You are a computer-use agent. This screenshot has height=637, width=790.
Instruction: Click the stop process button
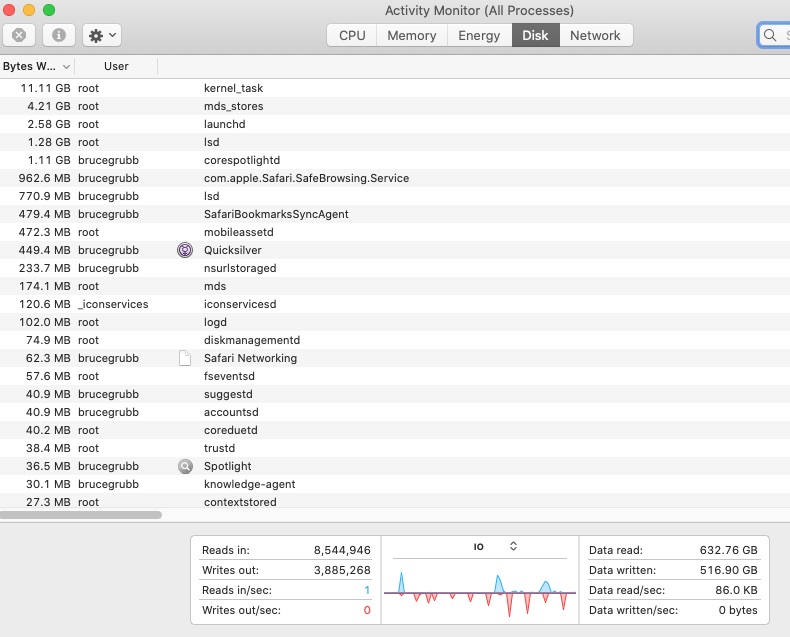tap(19, 35)
